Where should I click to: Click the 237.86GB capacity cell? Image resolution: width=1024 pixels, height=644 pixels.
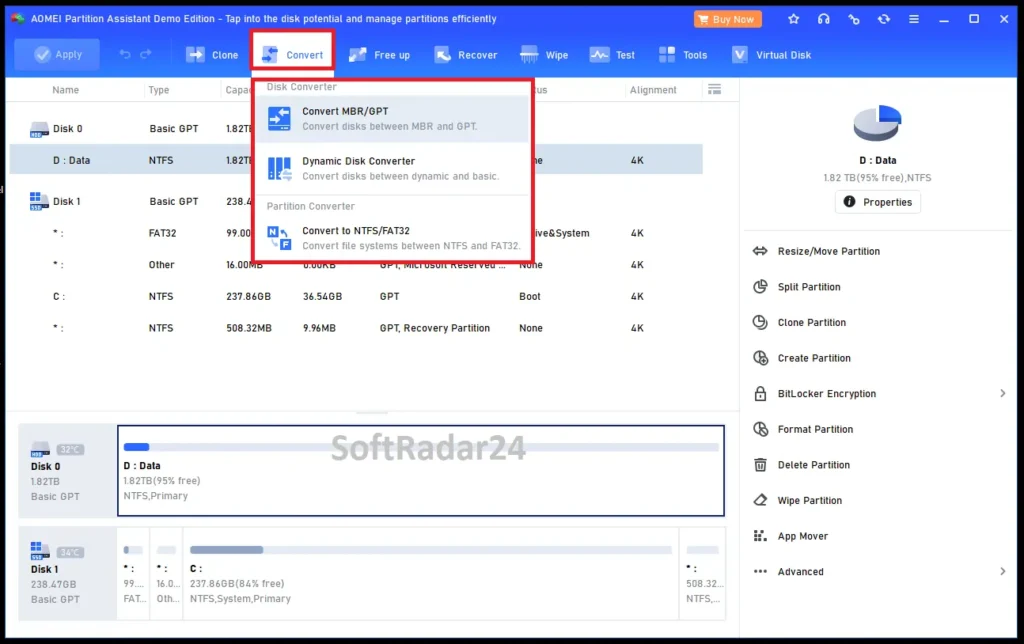pyautogui.click(x=248, y=297)
